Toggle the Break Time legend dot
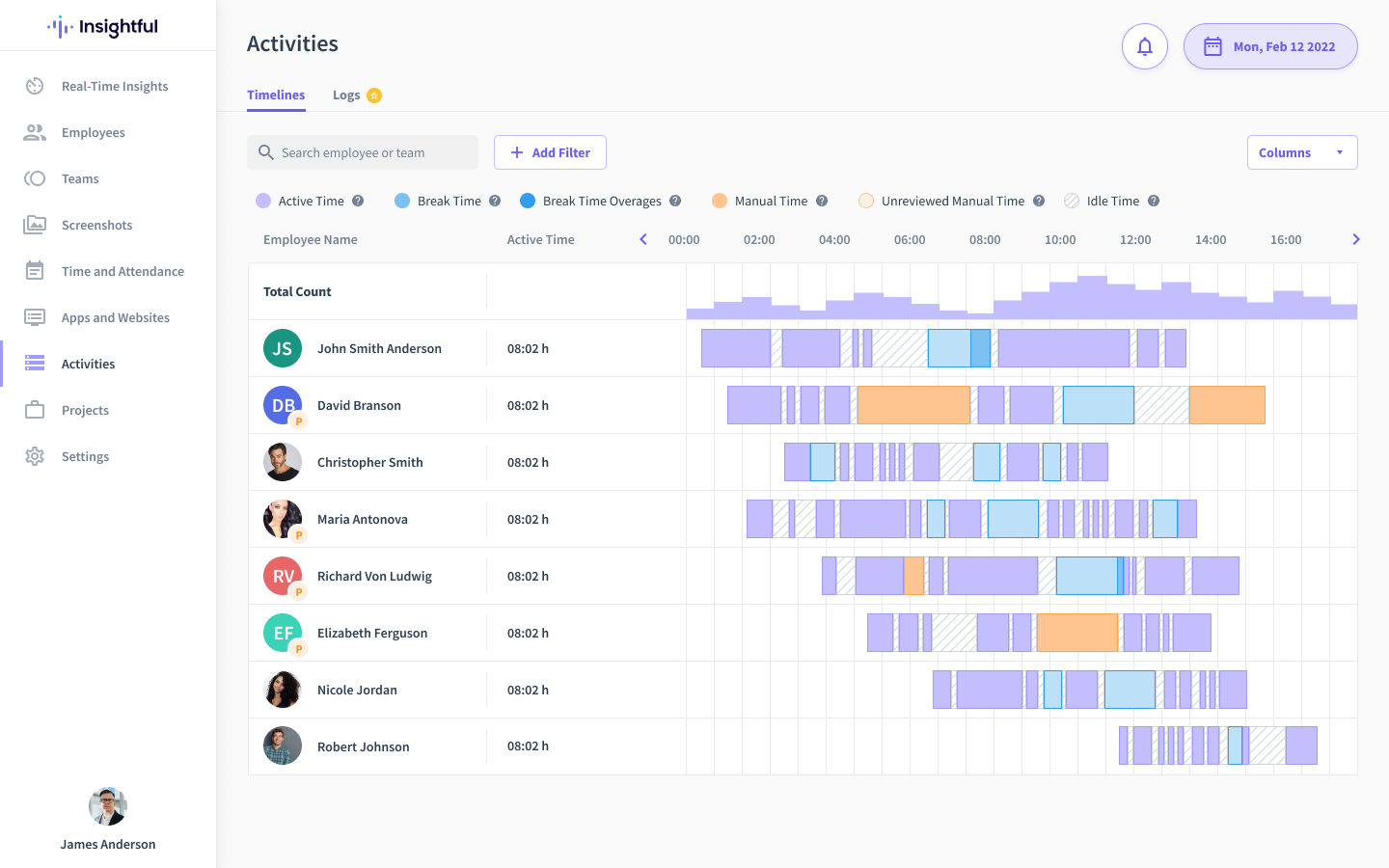 (402, 201)
